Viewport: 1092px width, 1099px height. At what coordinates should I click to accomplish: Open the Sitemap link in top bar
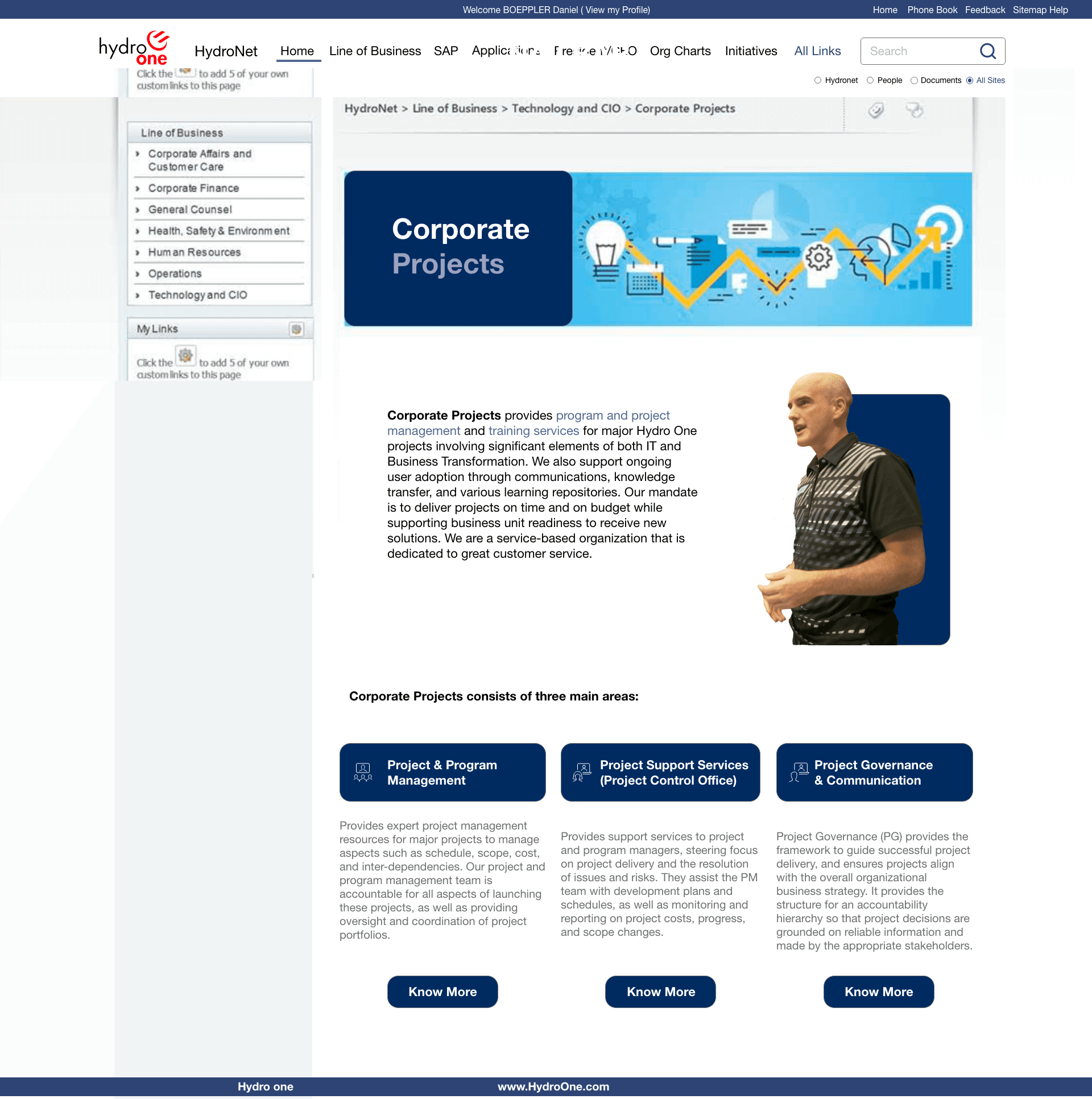tap(1029, 10)
